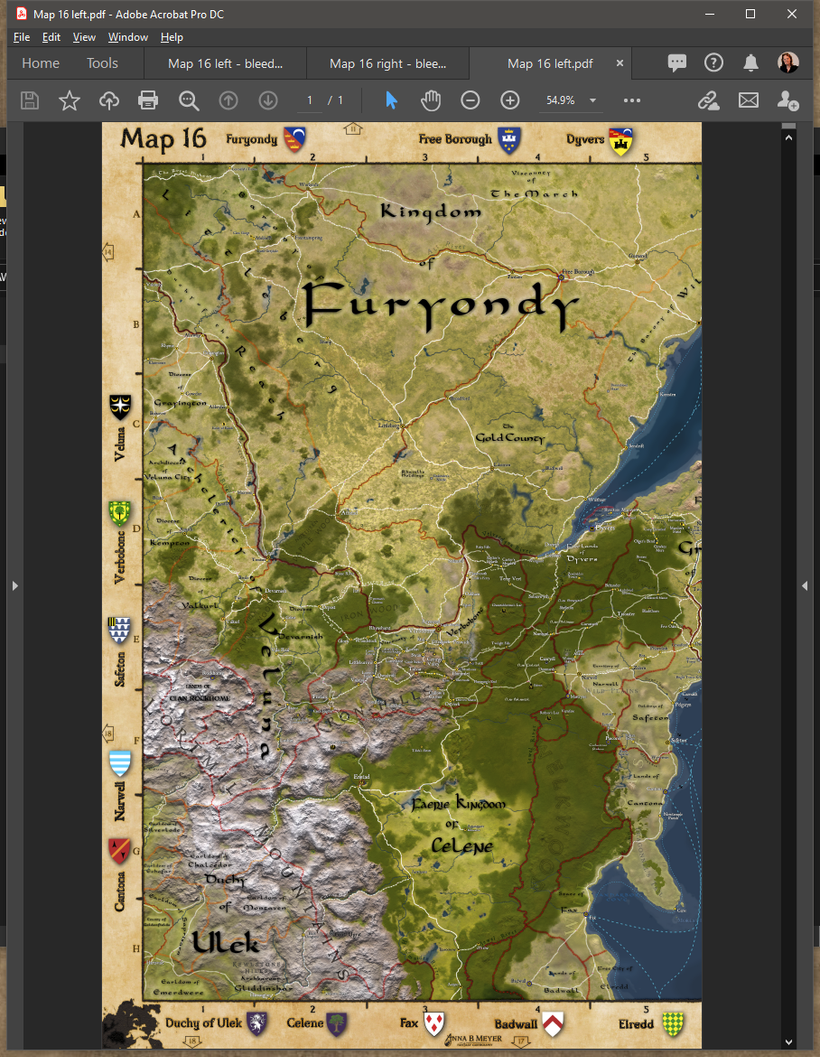
Task: View notifications via the bell icon
Action: click(751, 62)
